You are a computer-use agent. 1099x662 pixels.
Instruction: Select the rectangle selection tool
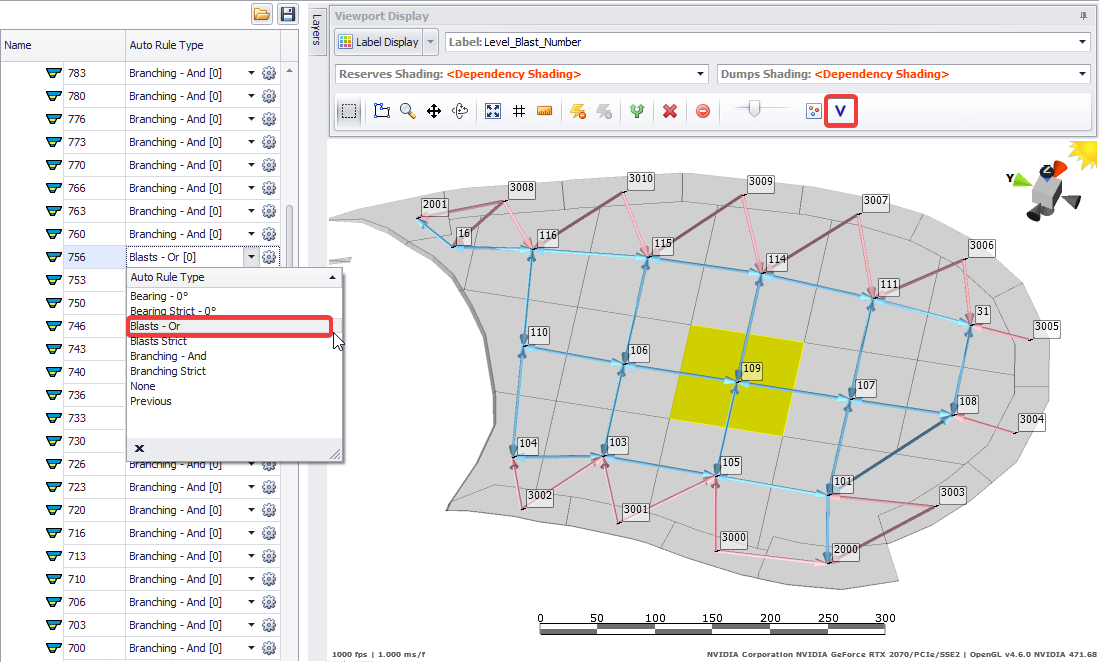pos(349,111)
